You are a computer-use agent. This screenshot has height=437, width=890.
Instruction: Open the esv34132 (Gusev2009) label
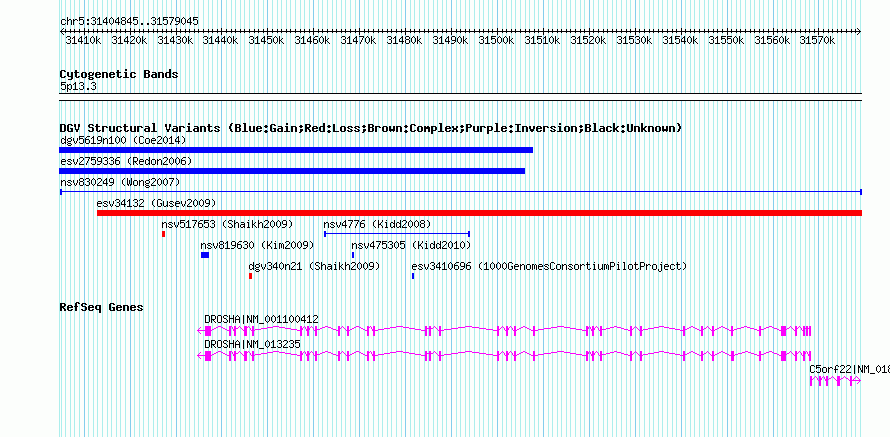157,203
